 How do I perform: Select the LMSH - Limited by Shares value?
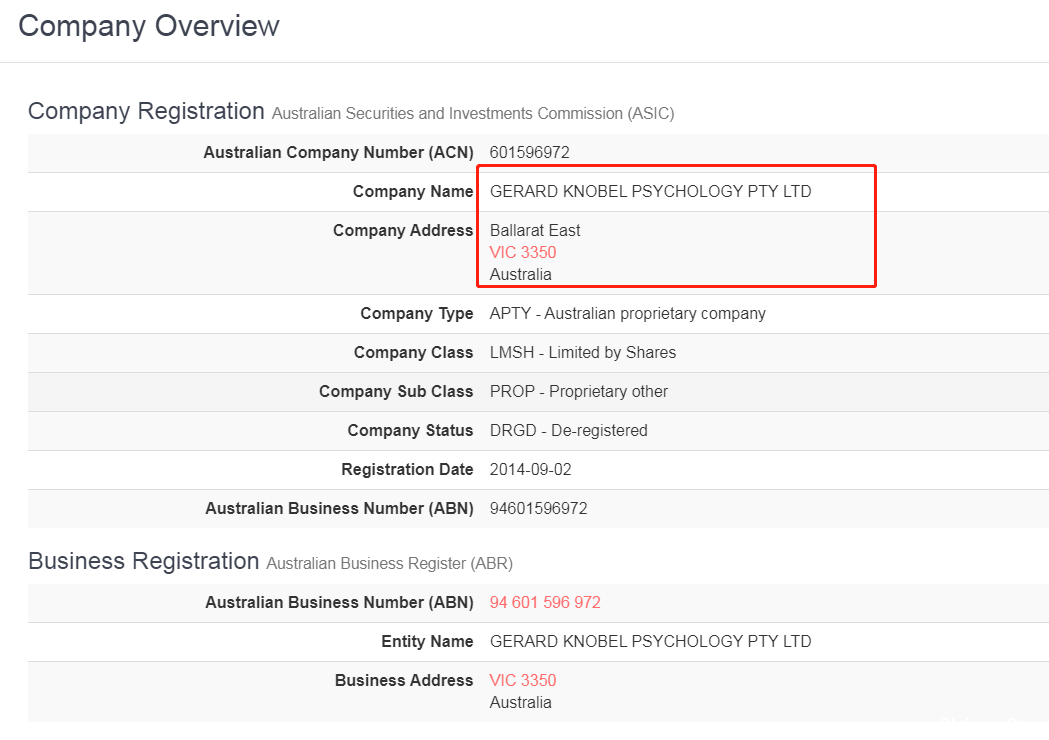click(x=583, y=353)
